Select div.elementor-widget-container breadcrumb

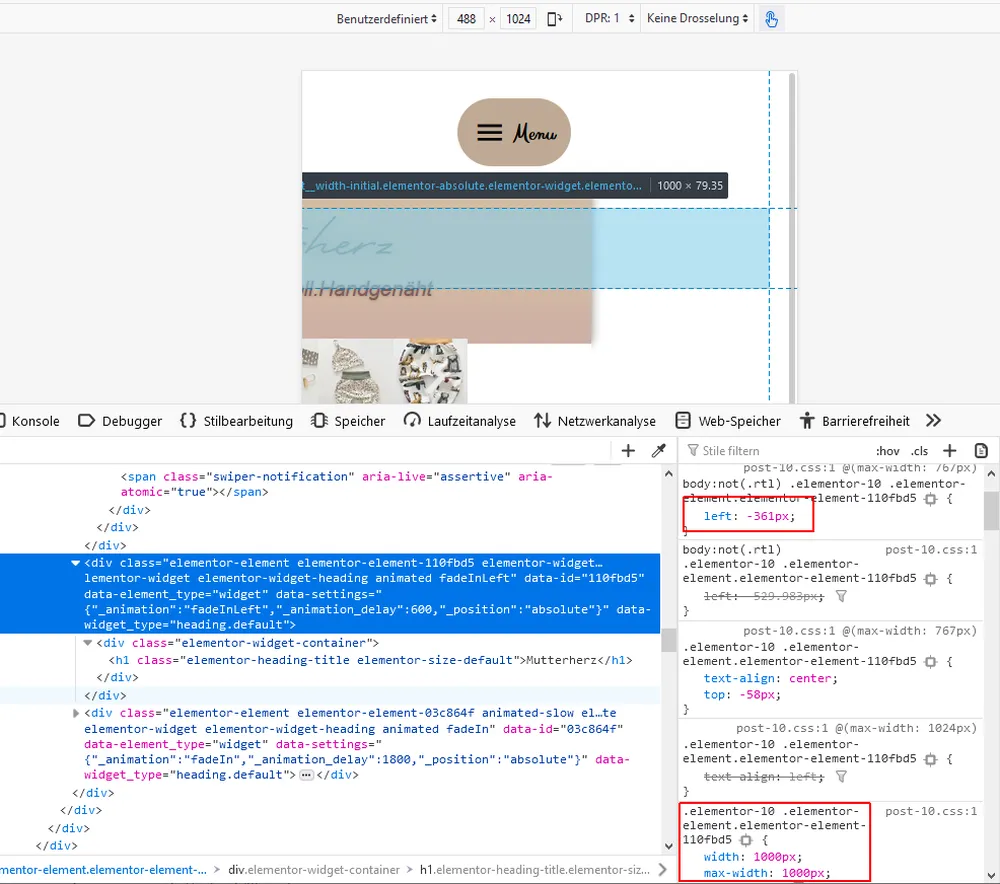click(314, 870)
